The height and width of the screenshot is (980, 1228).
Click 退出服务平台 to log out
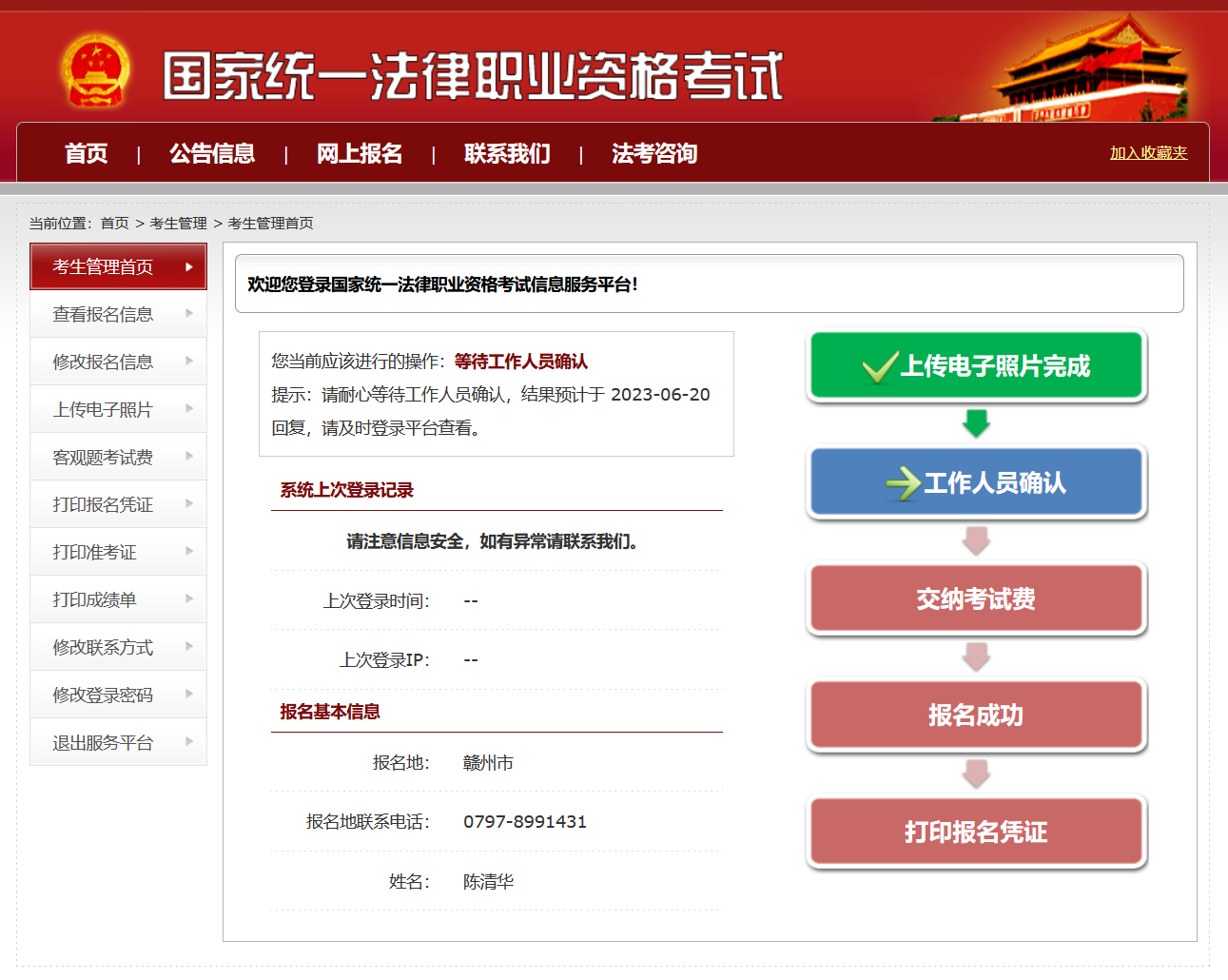[x=103, y=742]
